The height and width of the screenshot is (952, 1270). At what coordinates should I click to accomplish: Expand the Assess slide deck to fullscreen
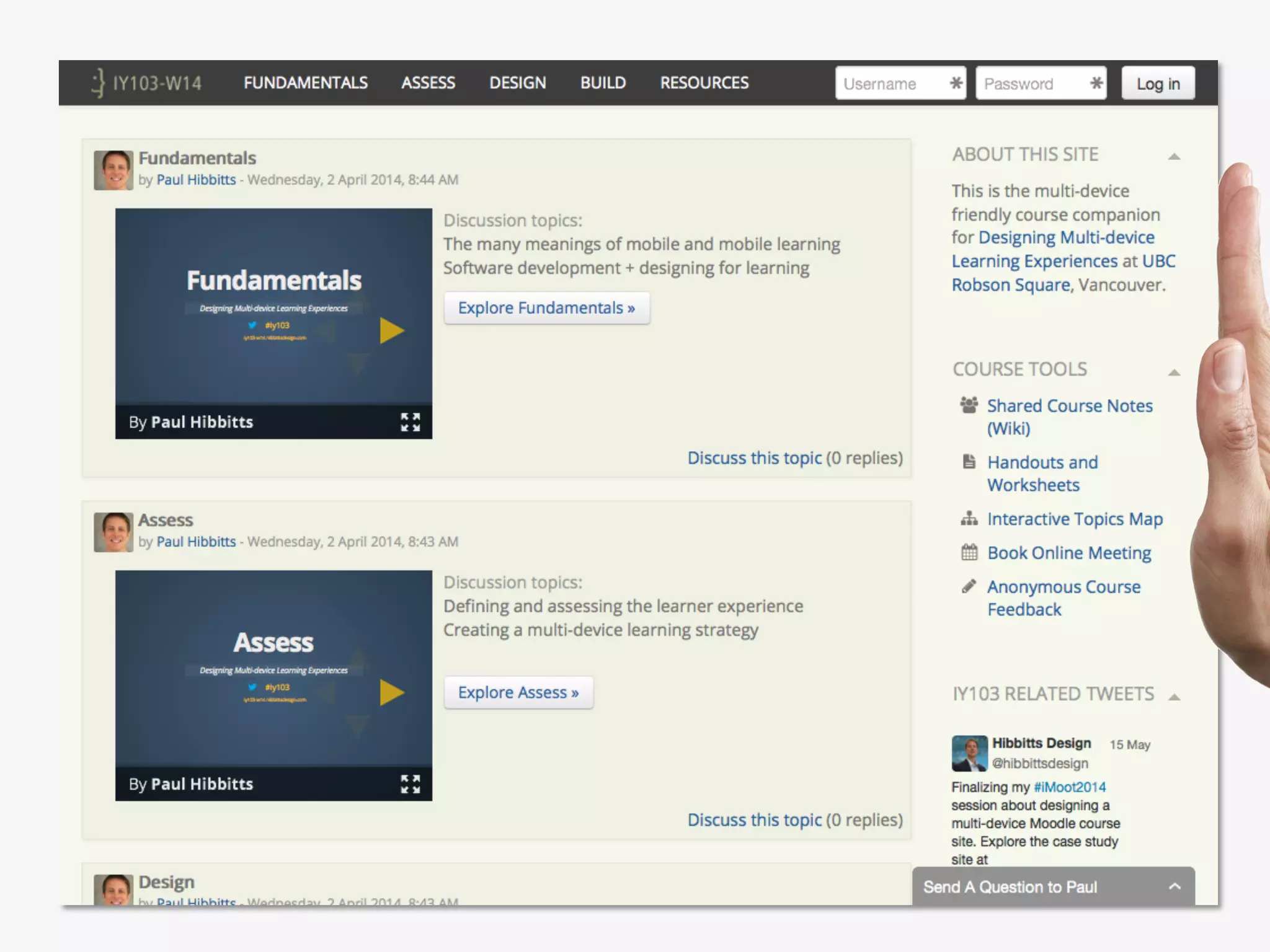[410, 784]
